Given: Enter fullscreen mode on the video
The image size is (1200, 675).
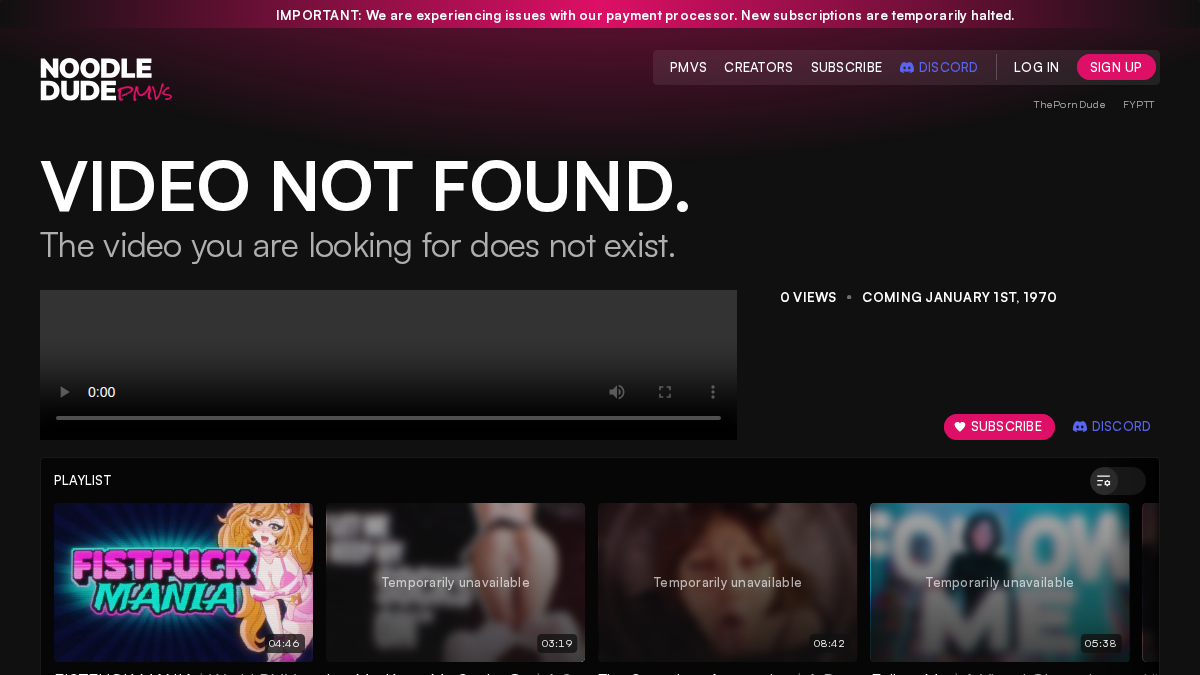Looking at the screenshot, I should (665, 392).
